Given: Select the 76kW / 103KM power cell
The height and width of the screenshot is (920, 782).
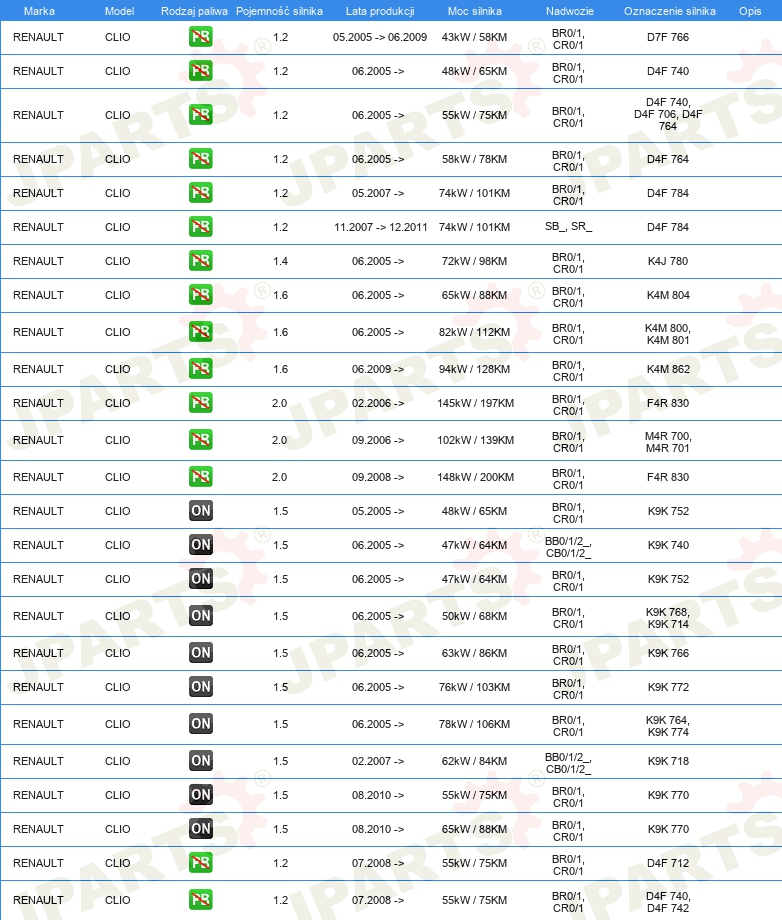Looking at the screenshot, I should (474, 687).
